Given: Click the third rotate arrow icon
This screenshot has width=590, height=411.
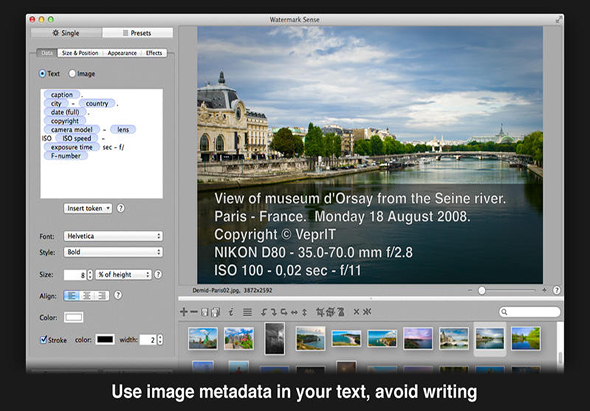Looking at the screenshot, I should [x=284, y=312].
